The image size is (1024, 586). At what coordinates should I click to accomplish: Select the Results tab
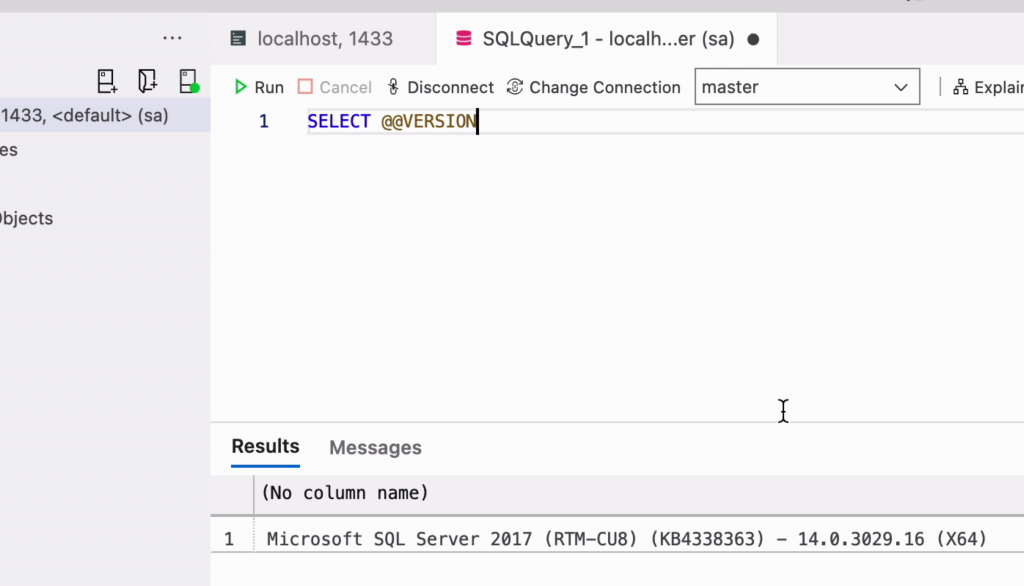[265, 447]
